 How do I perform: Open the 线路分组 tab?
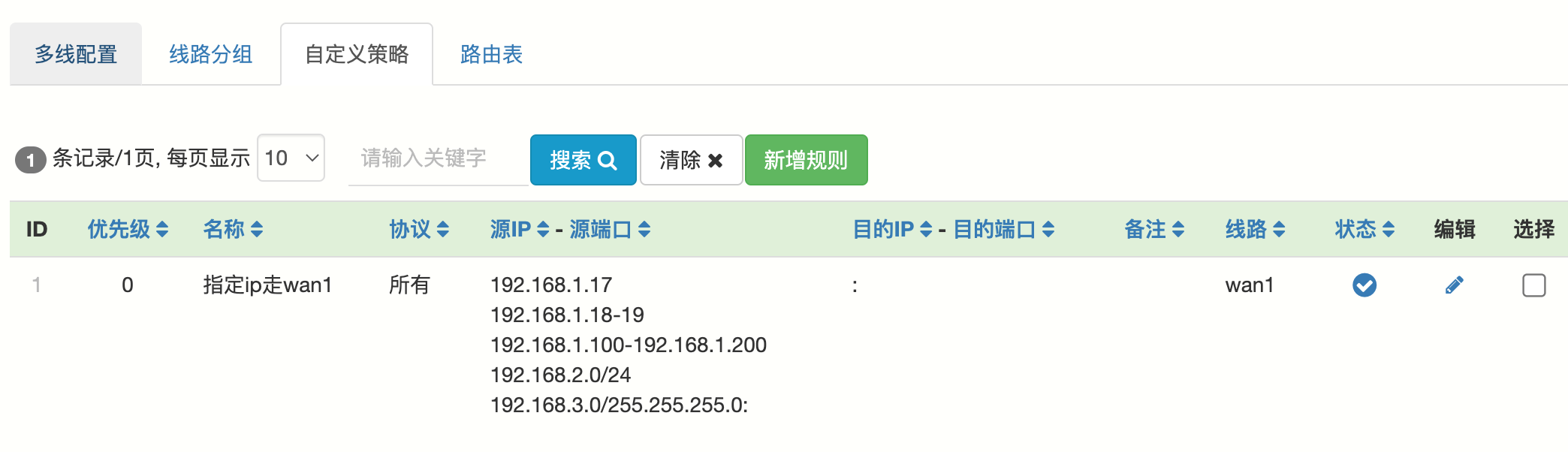pos(210,54)
